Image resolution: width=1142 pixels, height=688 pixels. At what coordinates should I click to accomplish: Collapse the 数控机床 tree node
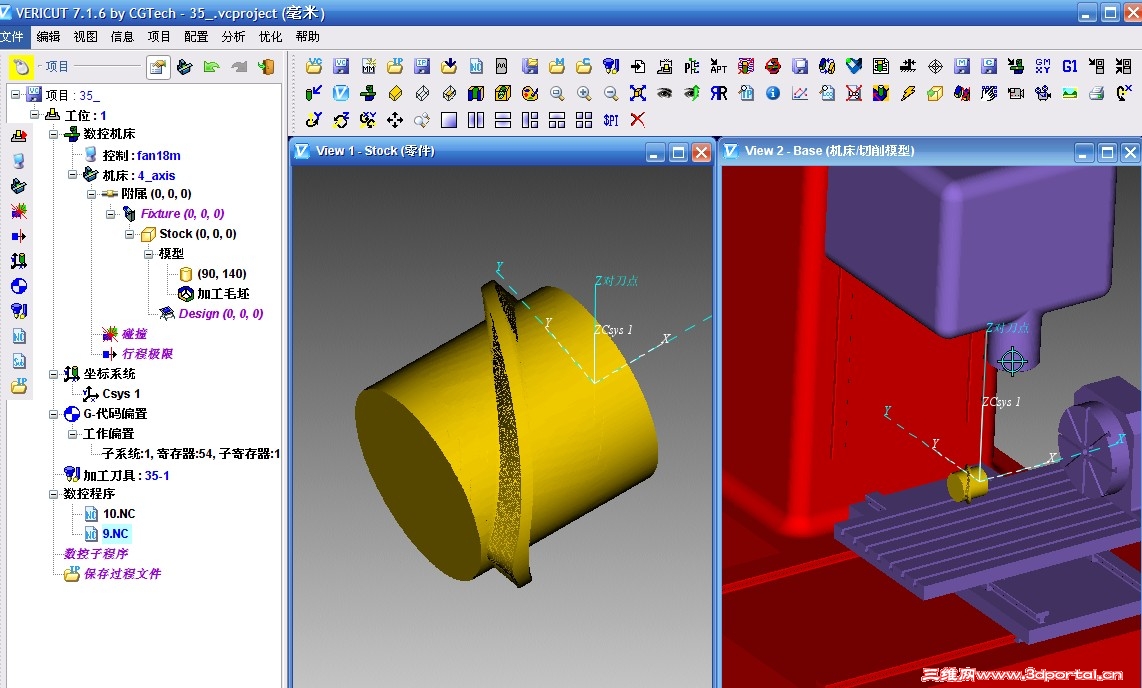click(53, 134)
